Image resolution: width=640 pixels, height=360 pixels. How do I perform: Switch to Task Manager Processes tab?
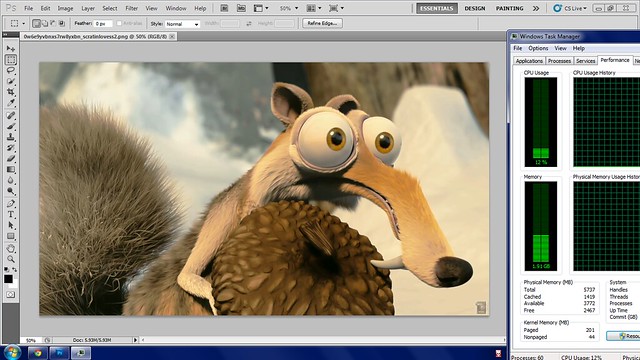(x=559, y=61)
